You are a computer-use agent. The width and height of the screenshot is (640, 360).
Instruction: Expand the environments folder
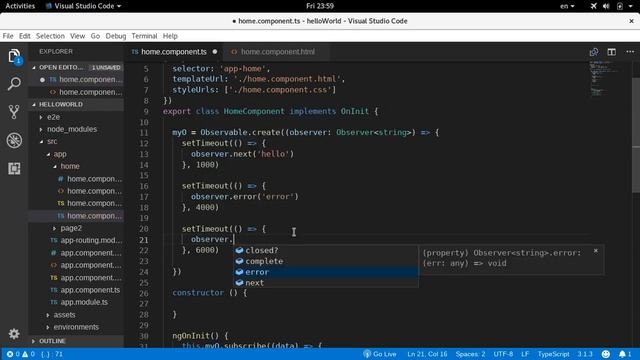point(76,327)
